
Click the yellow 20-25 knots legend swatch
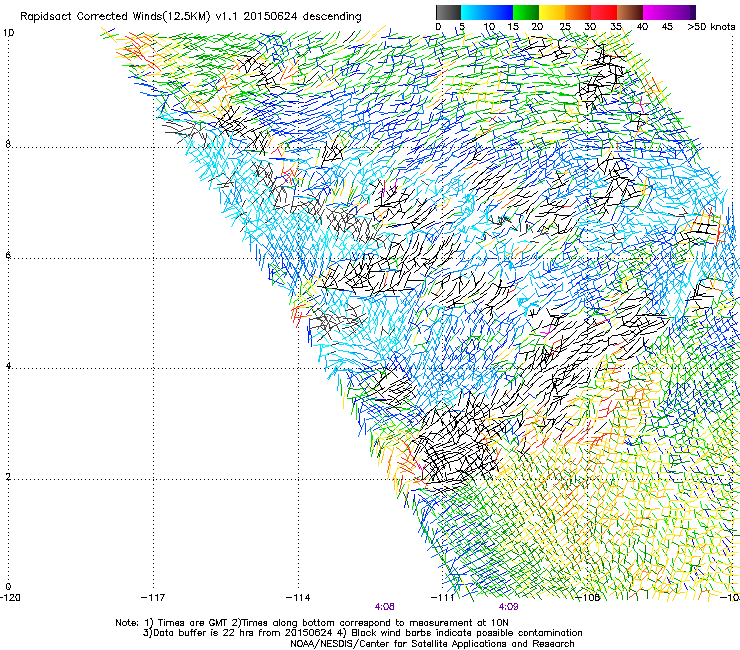point(552,12)
